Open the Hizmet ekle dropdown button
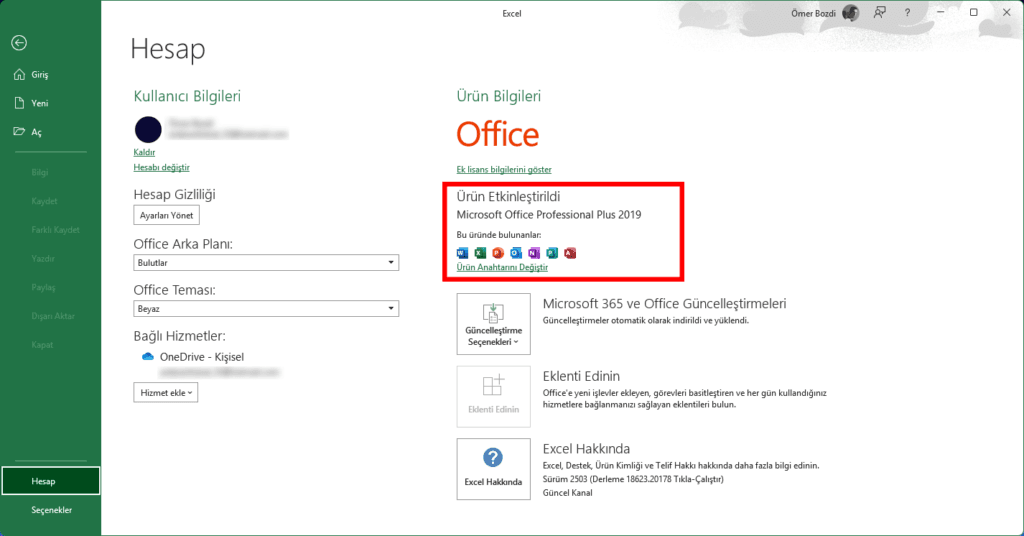Image resolution: width=1024 pixels, height=536 pixels. [x=166, y=392]
